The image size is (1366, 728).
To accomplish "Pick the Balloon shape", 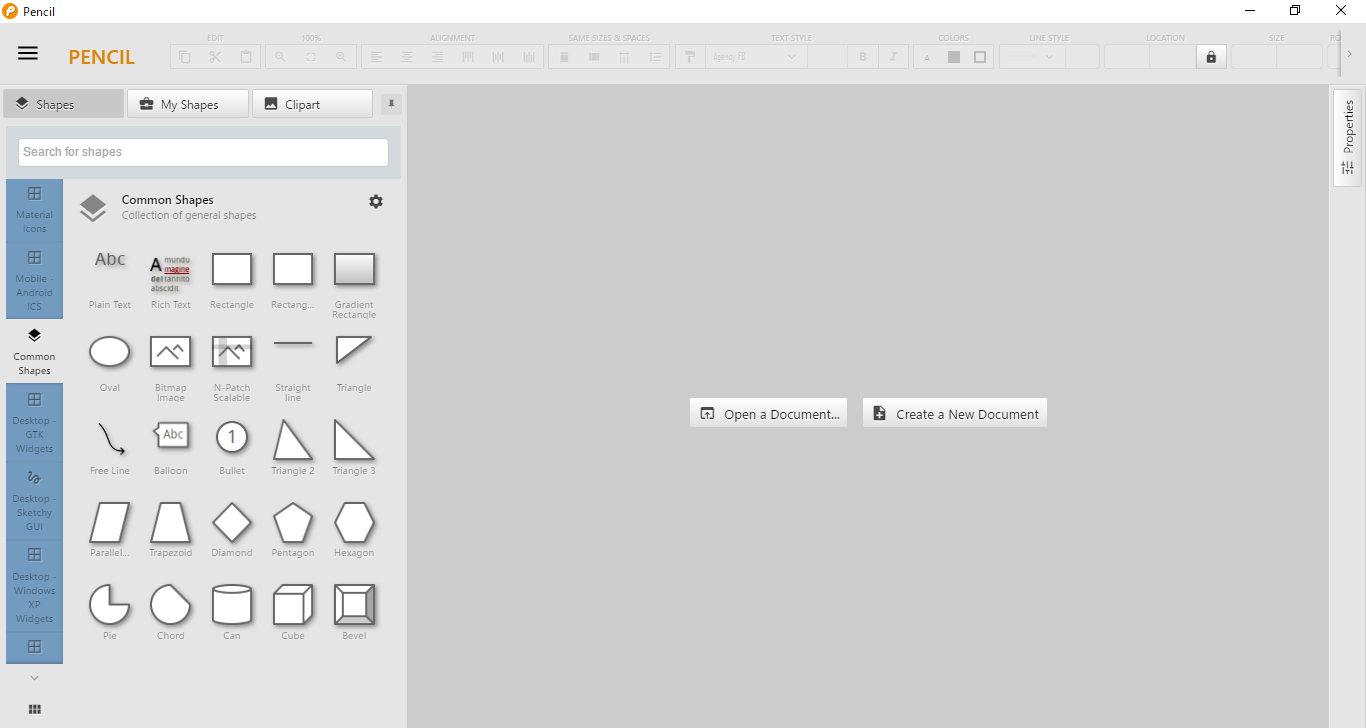I will 171,436.
